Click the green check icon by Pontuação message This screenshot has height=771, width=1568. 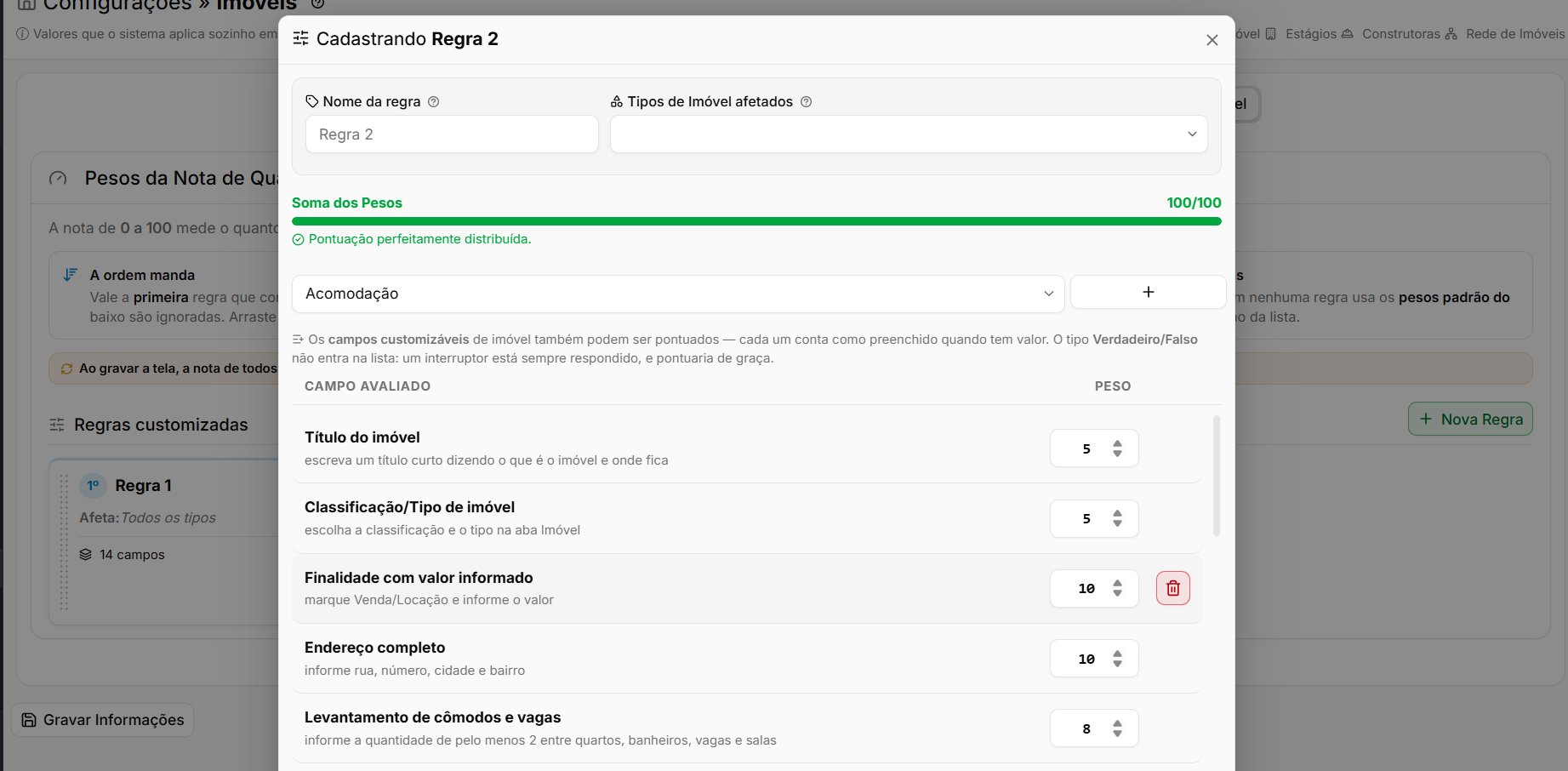pos(298,240)
